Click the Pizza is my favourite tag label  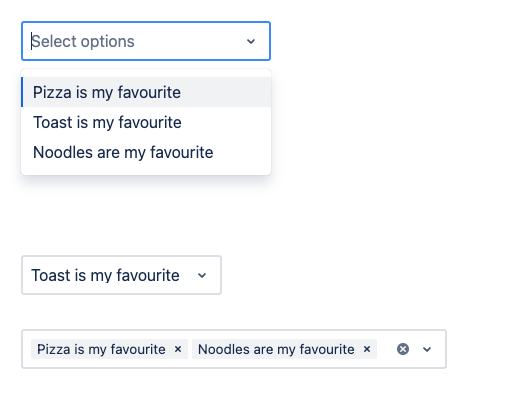pos(101,349)
